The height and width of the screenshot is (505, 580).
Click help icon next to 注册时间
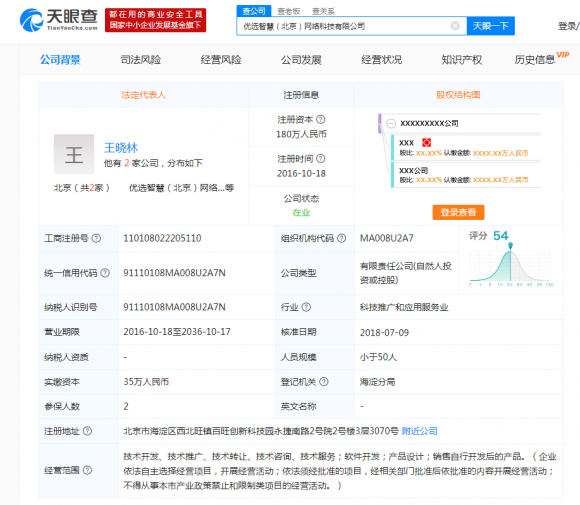[x=321, y=159]
